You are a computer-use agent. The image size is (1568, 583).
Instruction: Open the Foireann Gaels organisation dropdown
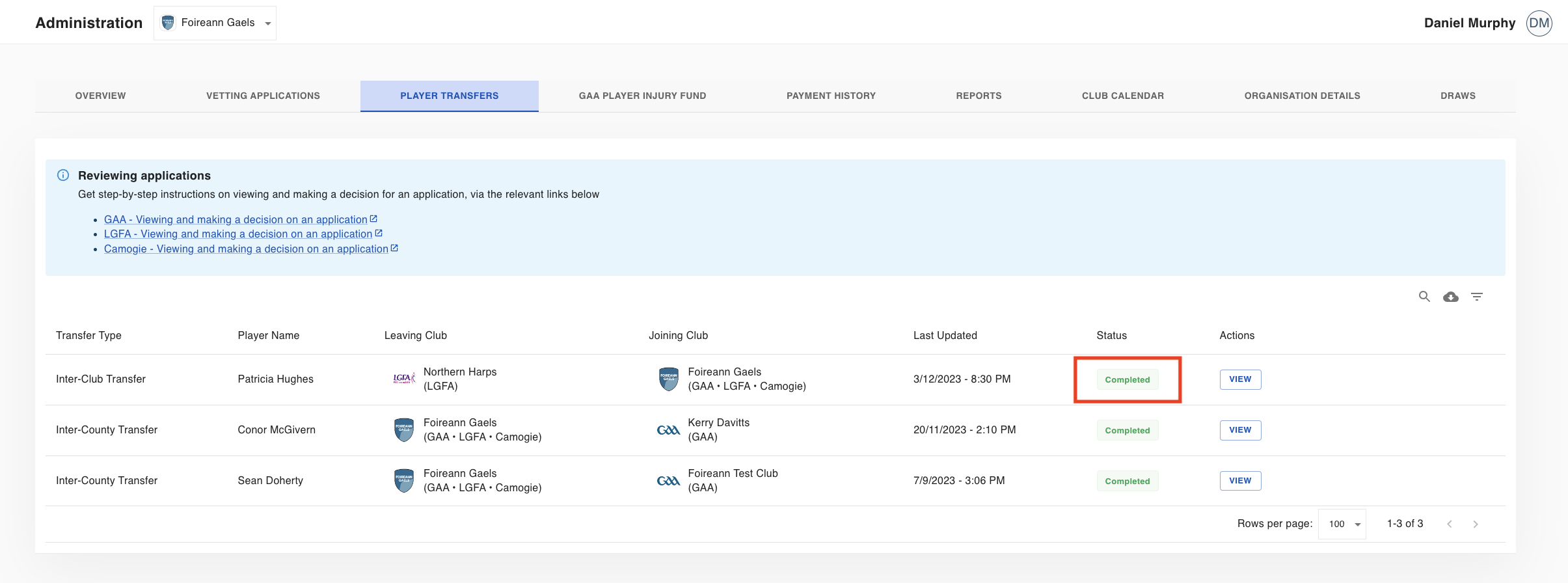[x=215, y=23]
